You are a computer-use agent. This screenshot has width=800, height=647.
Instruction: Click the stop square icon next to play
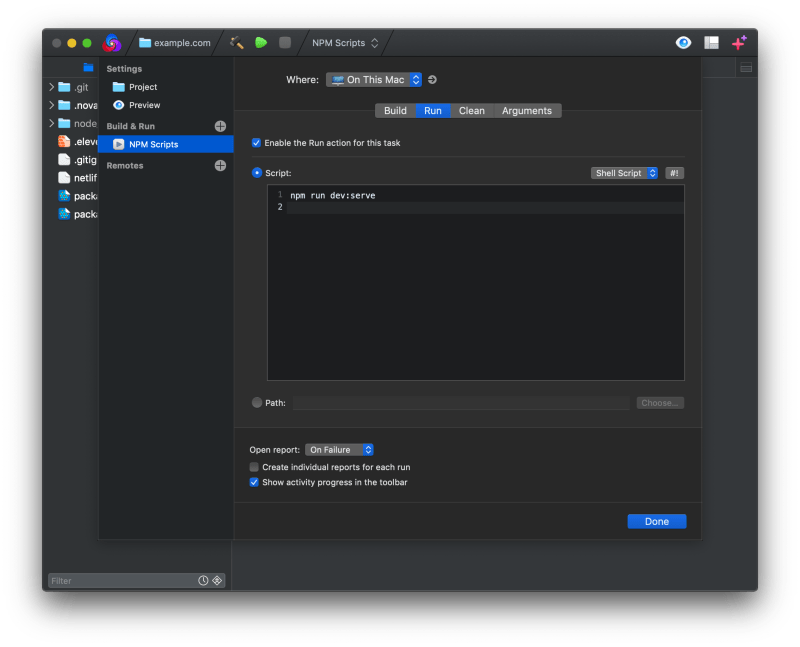point(285,43)
